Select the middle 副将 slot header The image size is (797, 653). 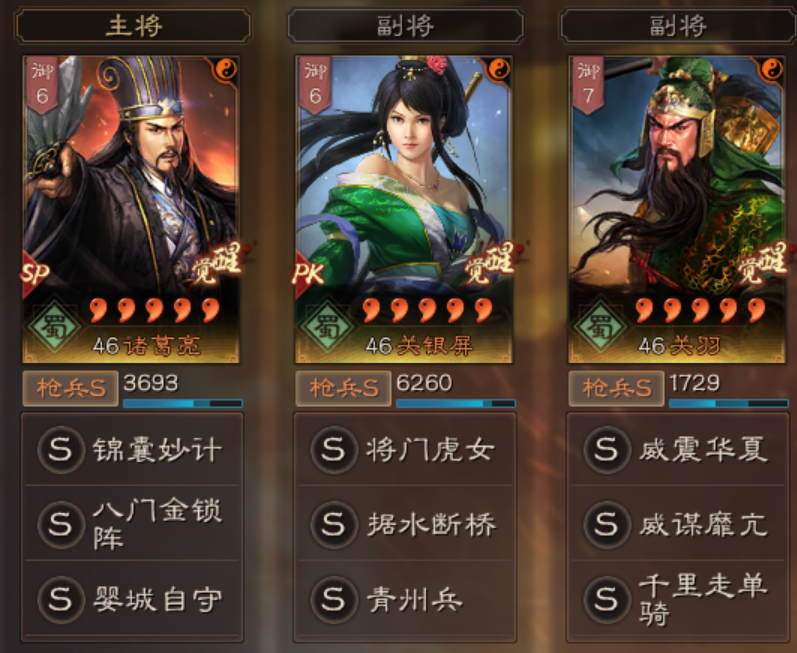[406, 25]
